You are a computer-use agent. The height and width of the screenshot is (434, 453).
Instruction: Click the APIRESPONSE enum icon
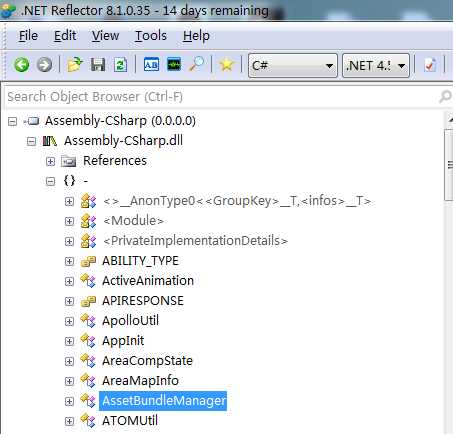pos(88,301)
